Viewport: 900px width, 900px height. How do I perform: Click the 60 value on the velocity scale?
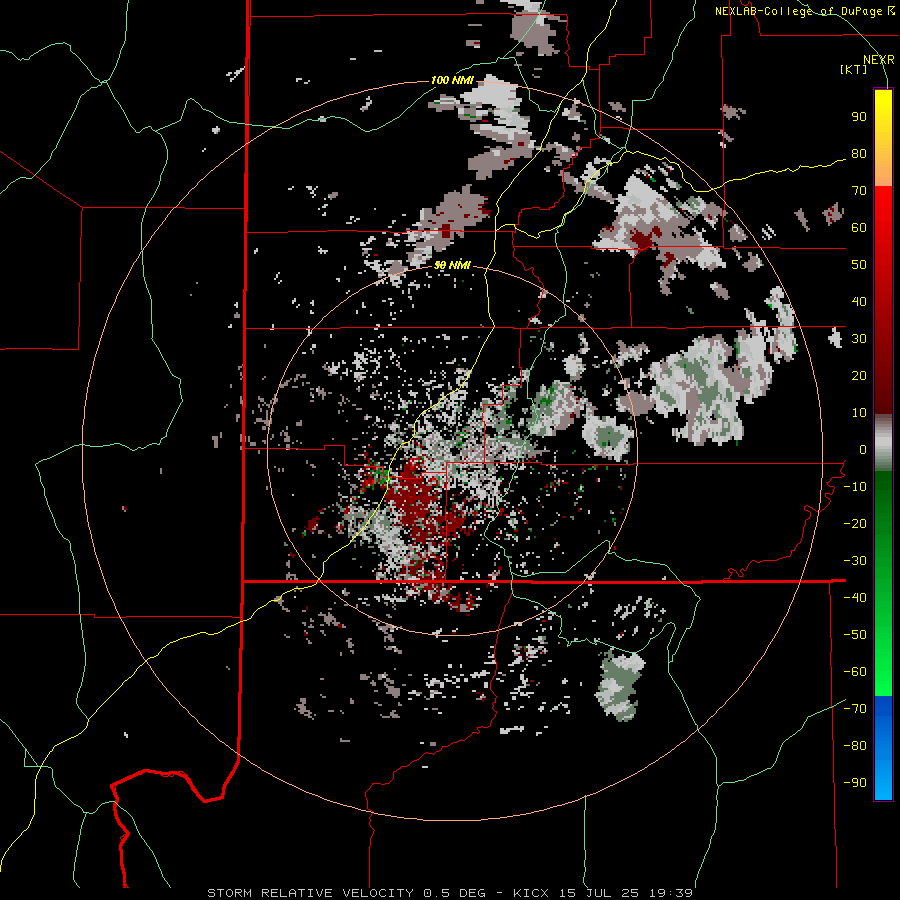(x=859, y=228)
